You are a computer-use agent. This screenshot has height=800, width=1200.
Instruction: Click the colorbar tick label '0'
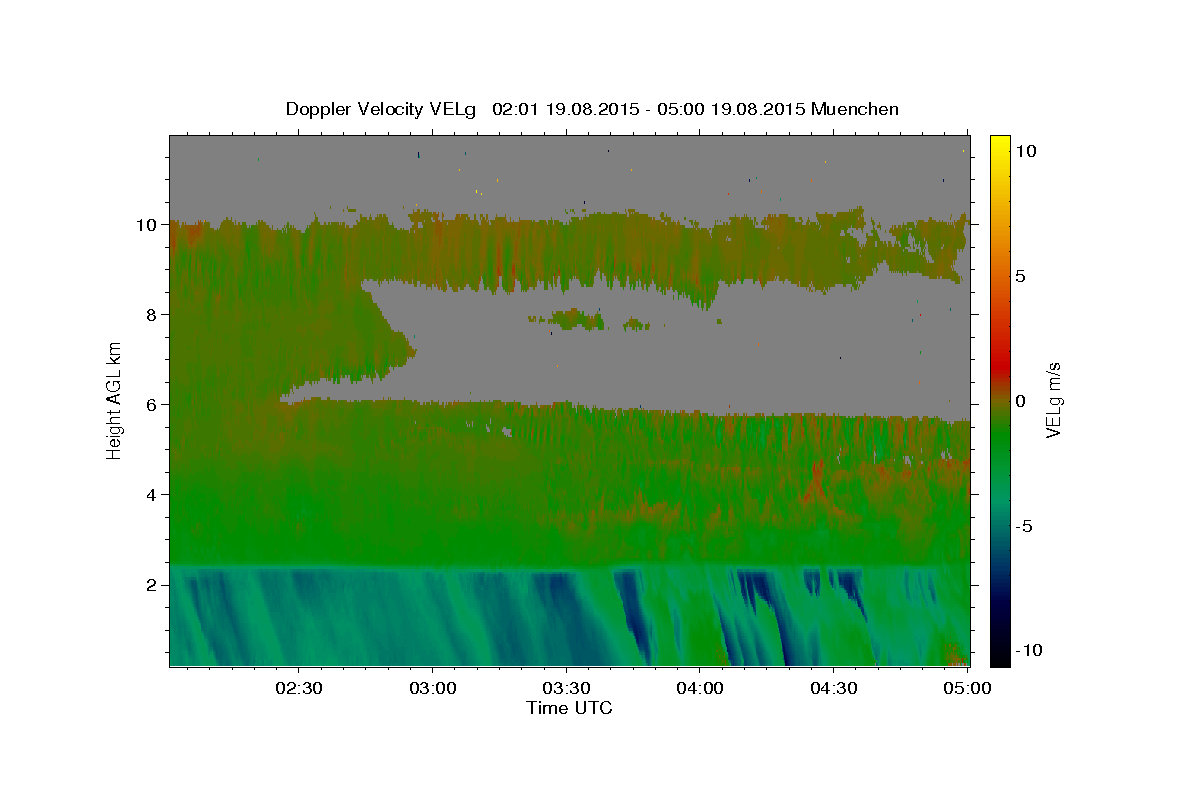(x=1021, y=401)
